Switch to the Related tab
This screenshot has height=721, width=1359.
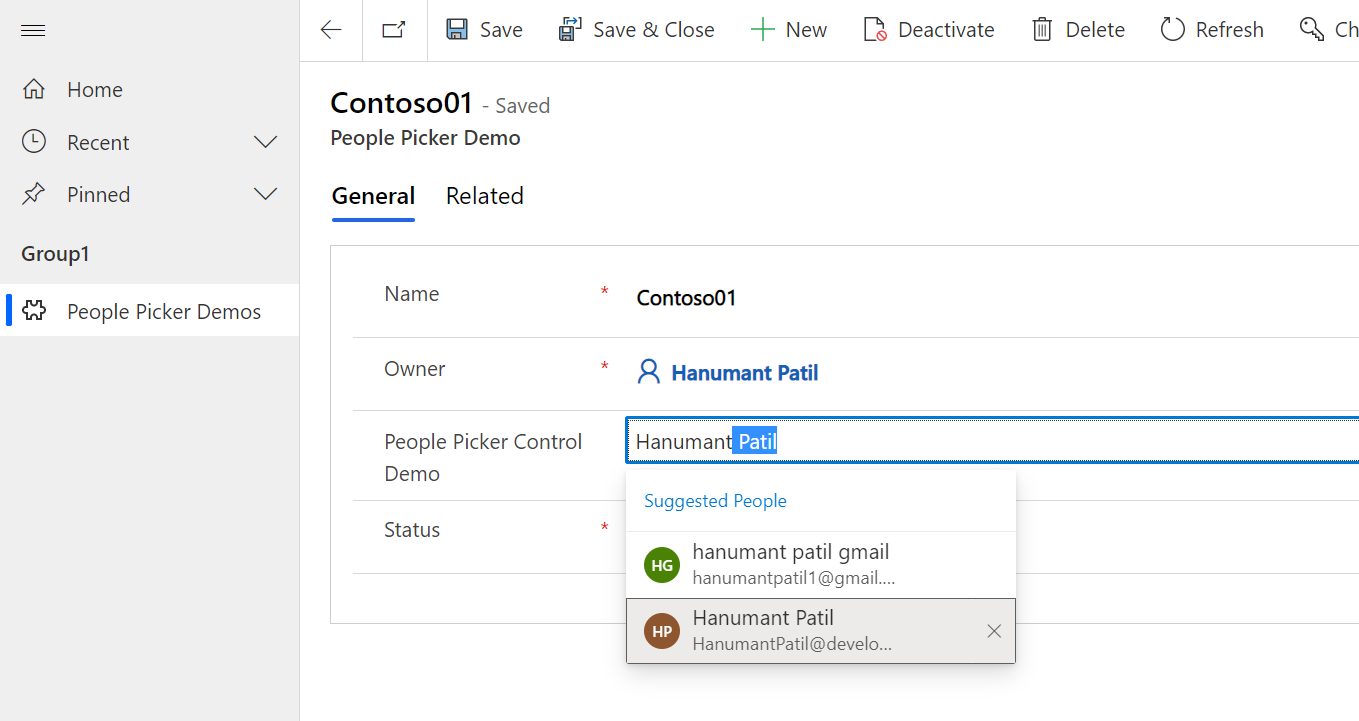tap(485, 196)
